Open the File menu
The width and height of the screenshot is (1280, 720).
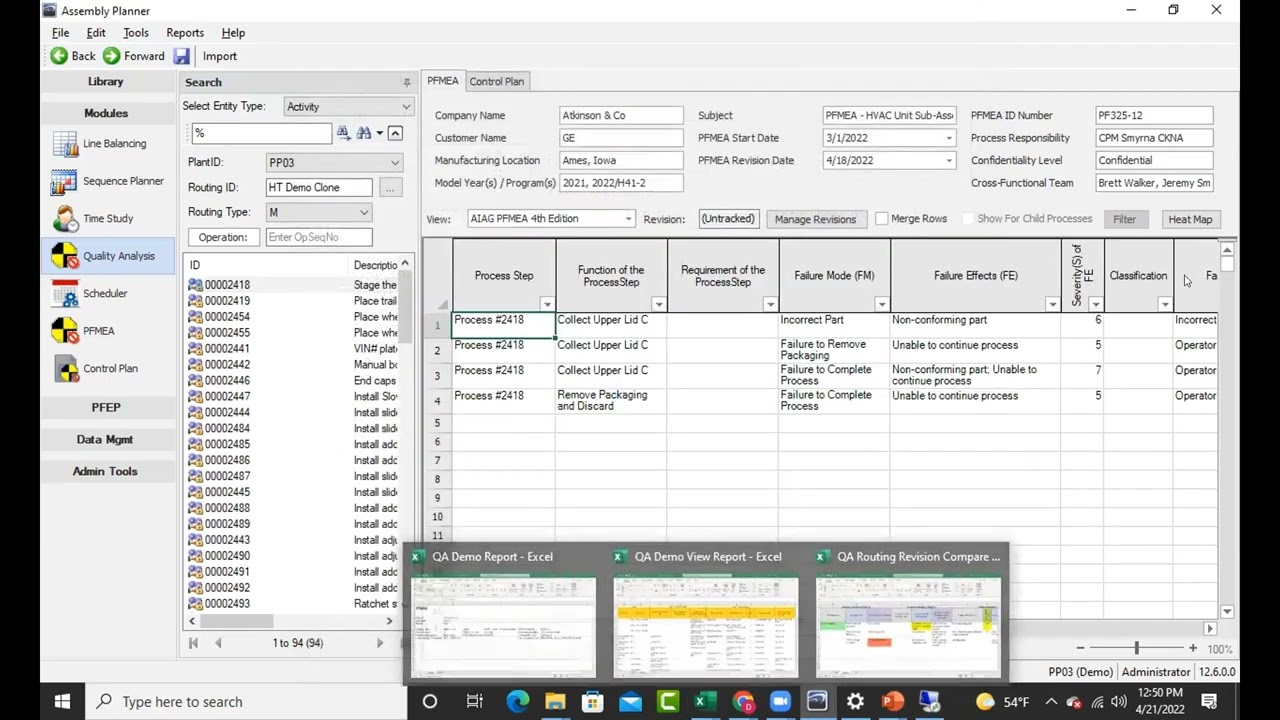coord(60,33)
